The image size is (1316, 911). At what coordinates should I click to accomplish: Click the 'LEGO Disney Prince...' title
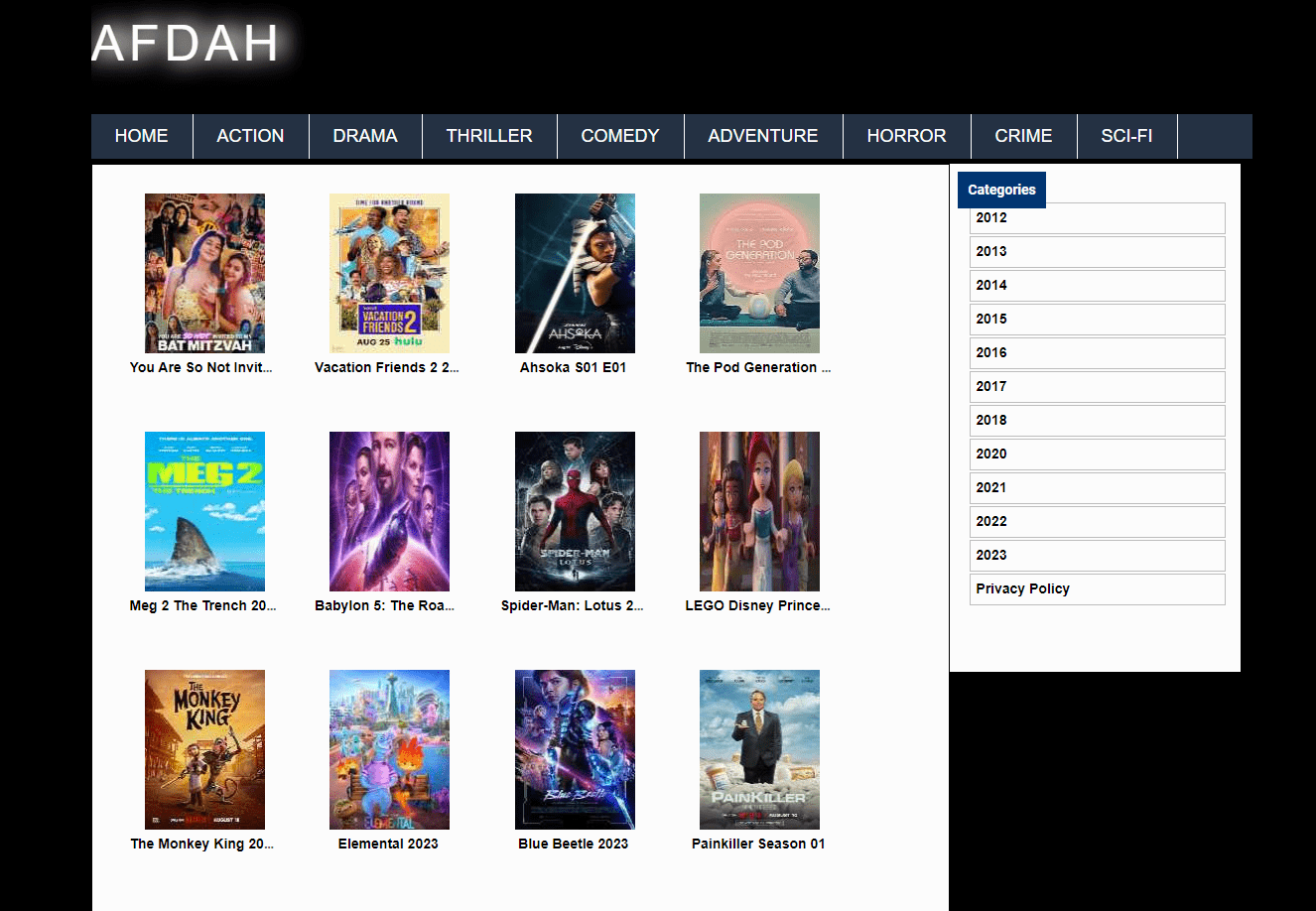point(757,605)
